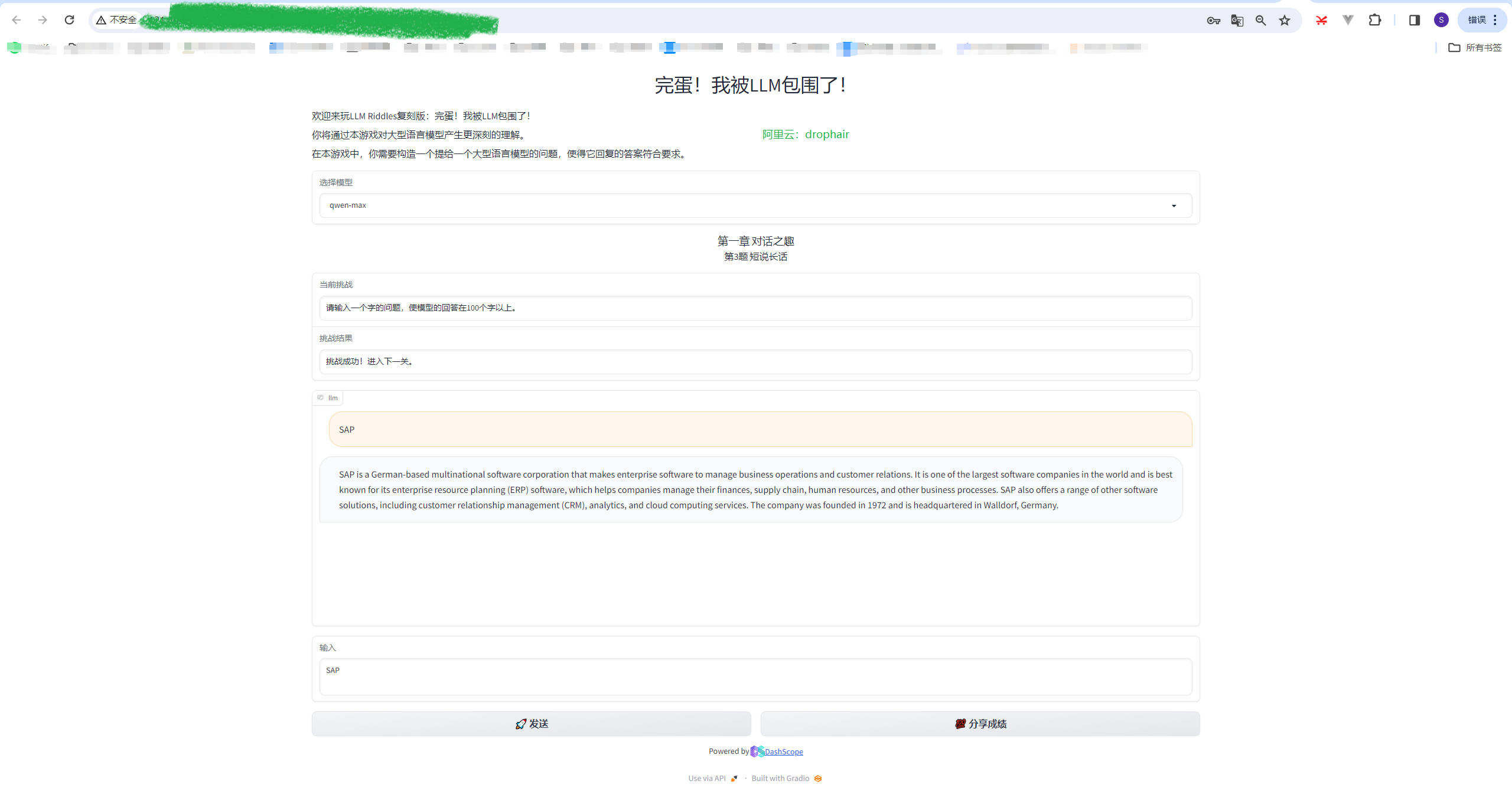Go back with the browser back arrow
Image resolution: width=1512 pixels, height=794 pixels.
click(17, 20)
